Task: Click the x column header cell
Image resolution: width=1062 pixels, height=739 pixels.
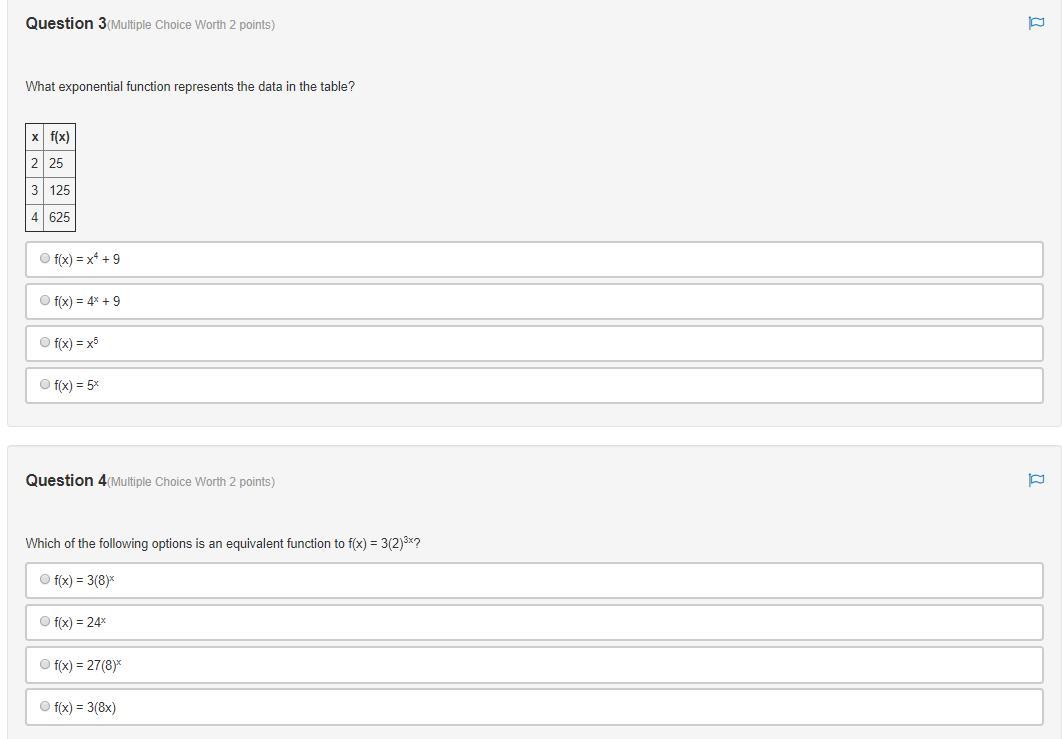Action: click(x=35, y=137)
